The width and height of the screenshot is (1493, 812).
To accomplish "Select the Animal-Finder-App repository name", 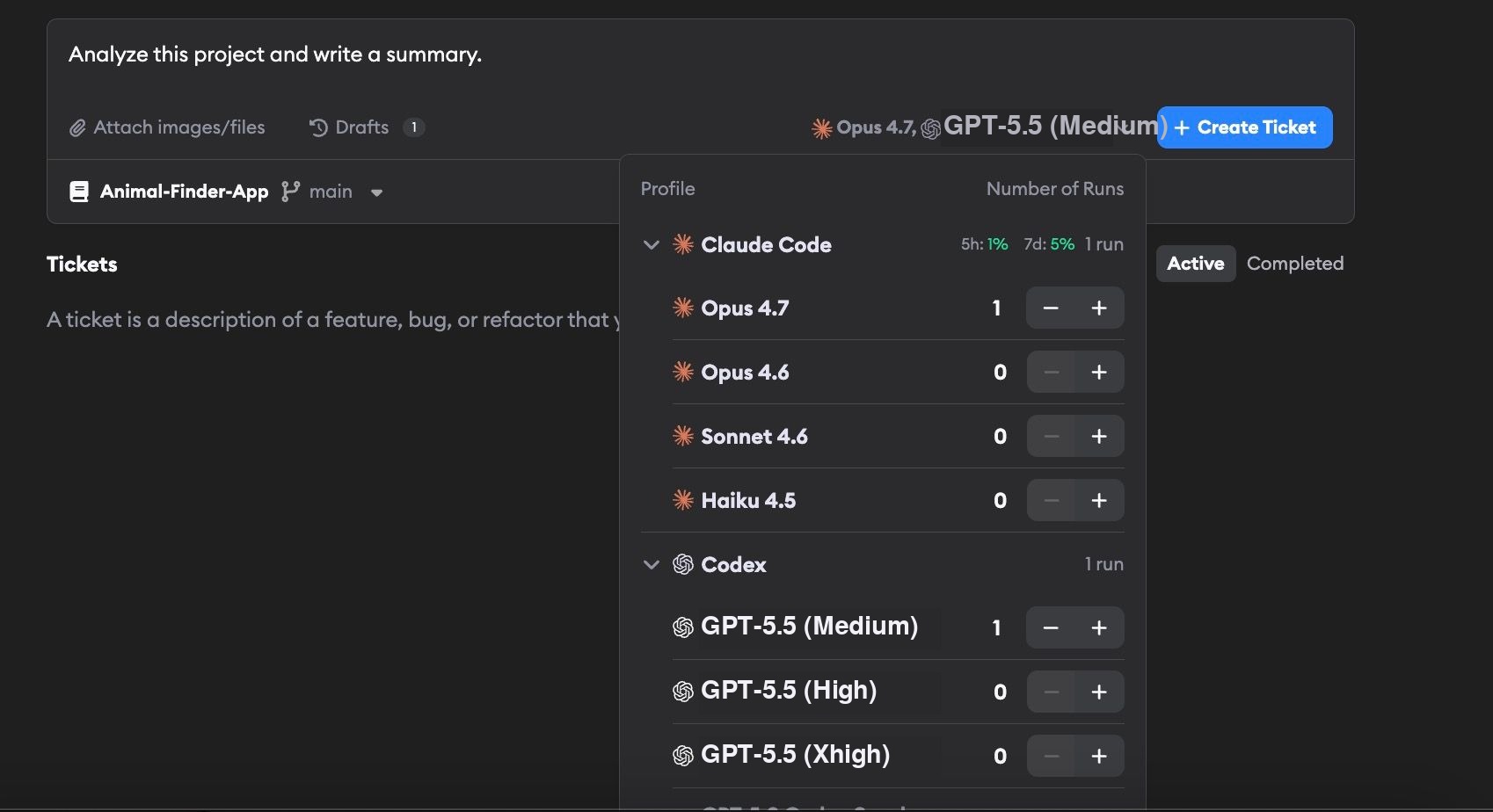I will tap(184, 192).
